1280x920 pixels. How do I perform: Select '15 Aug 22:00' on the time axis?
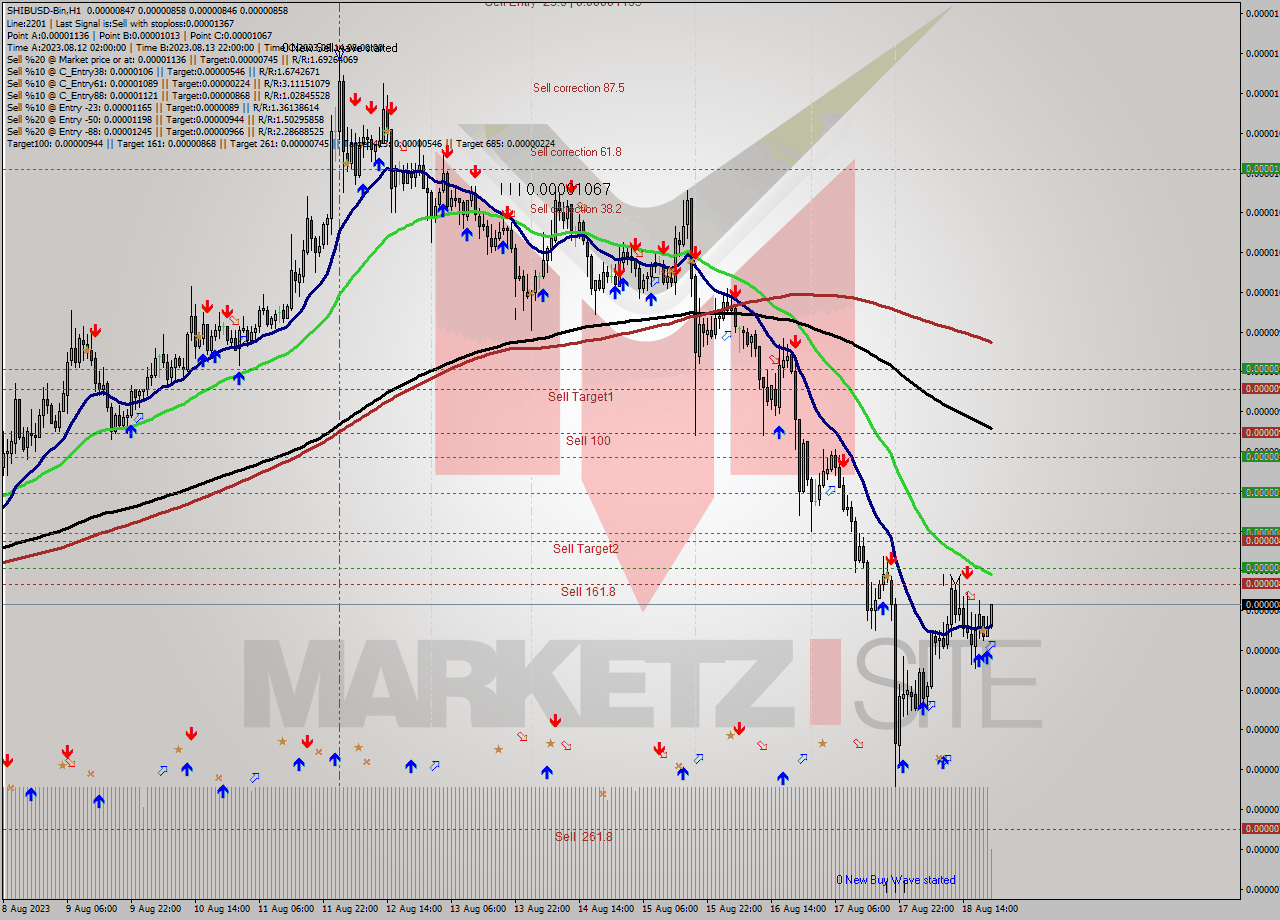pyautogui.click(x=733, y=909)
